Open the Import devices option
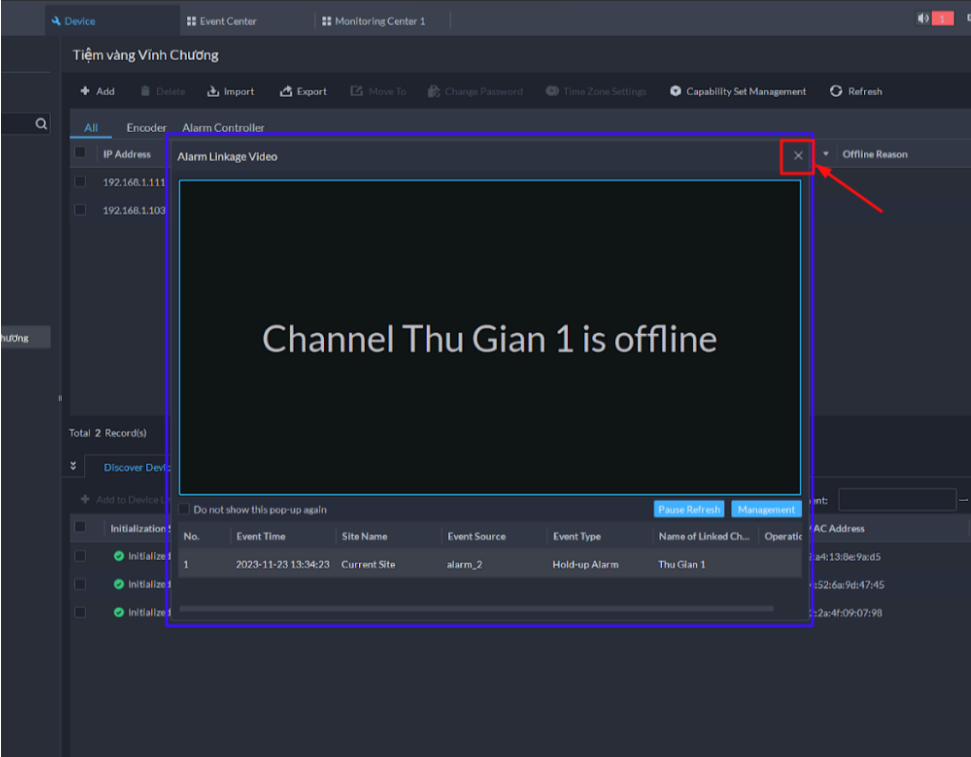 (230, 91)
